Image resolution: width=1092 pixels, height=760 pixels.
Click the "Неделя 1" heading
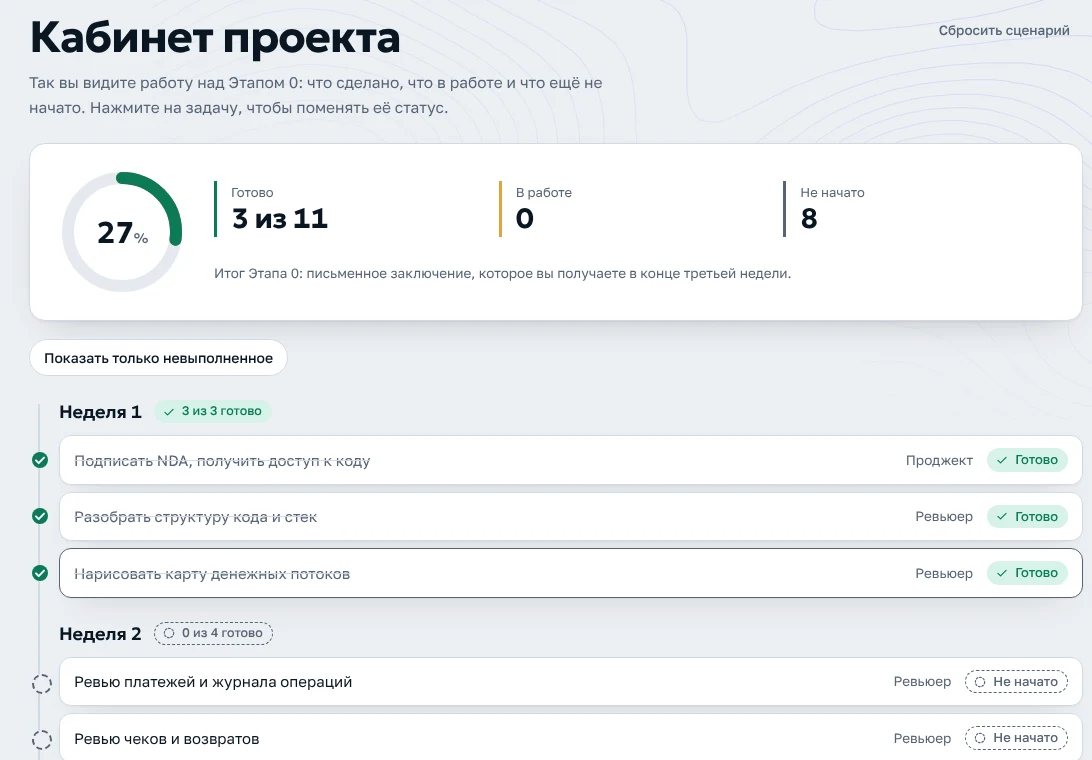click(x=100, y=412)
